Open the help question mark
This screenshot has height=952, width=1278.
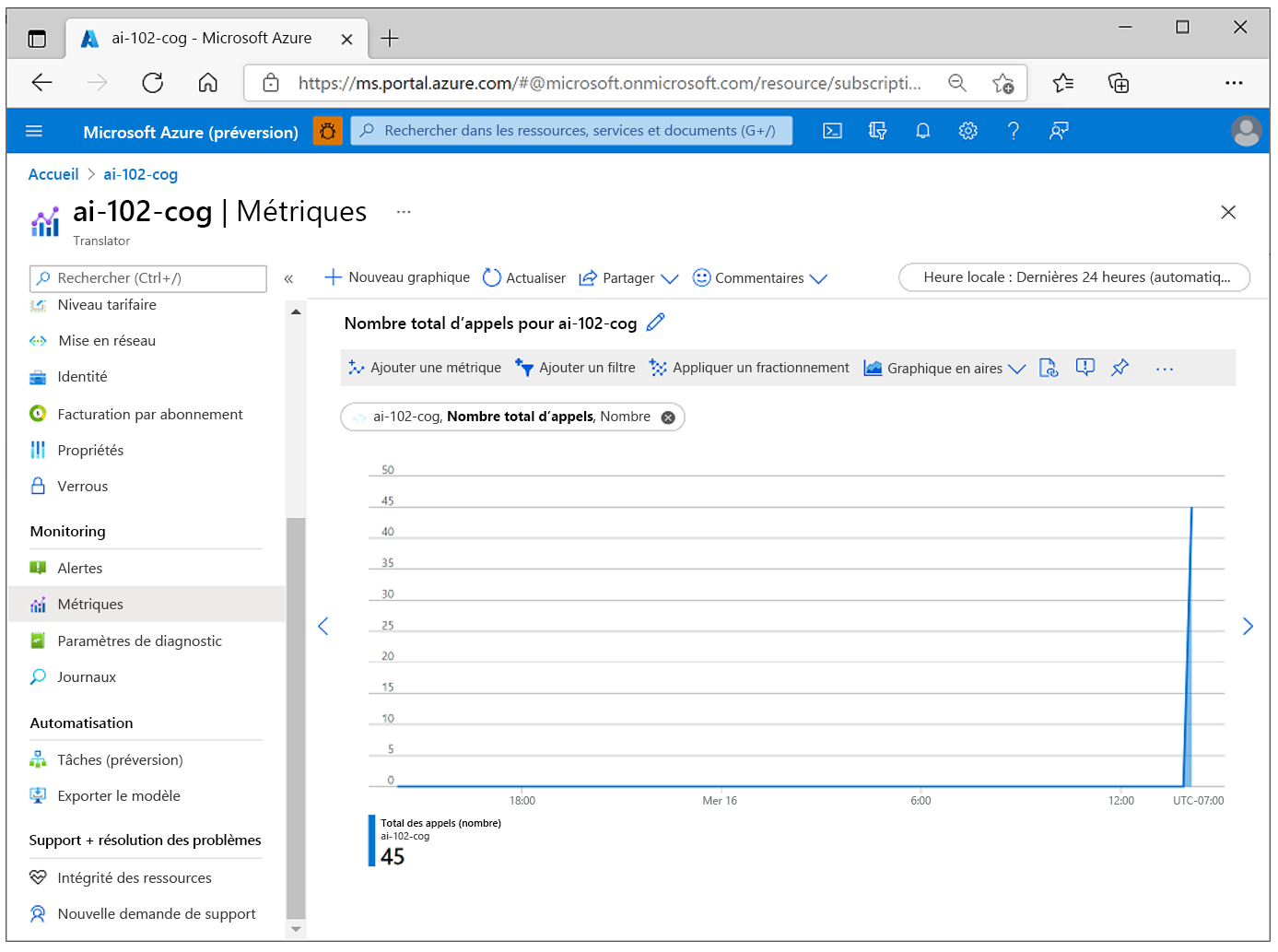point(1014,131)
